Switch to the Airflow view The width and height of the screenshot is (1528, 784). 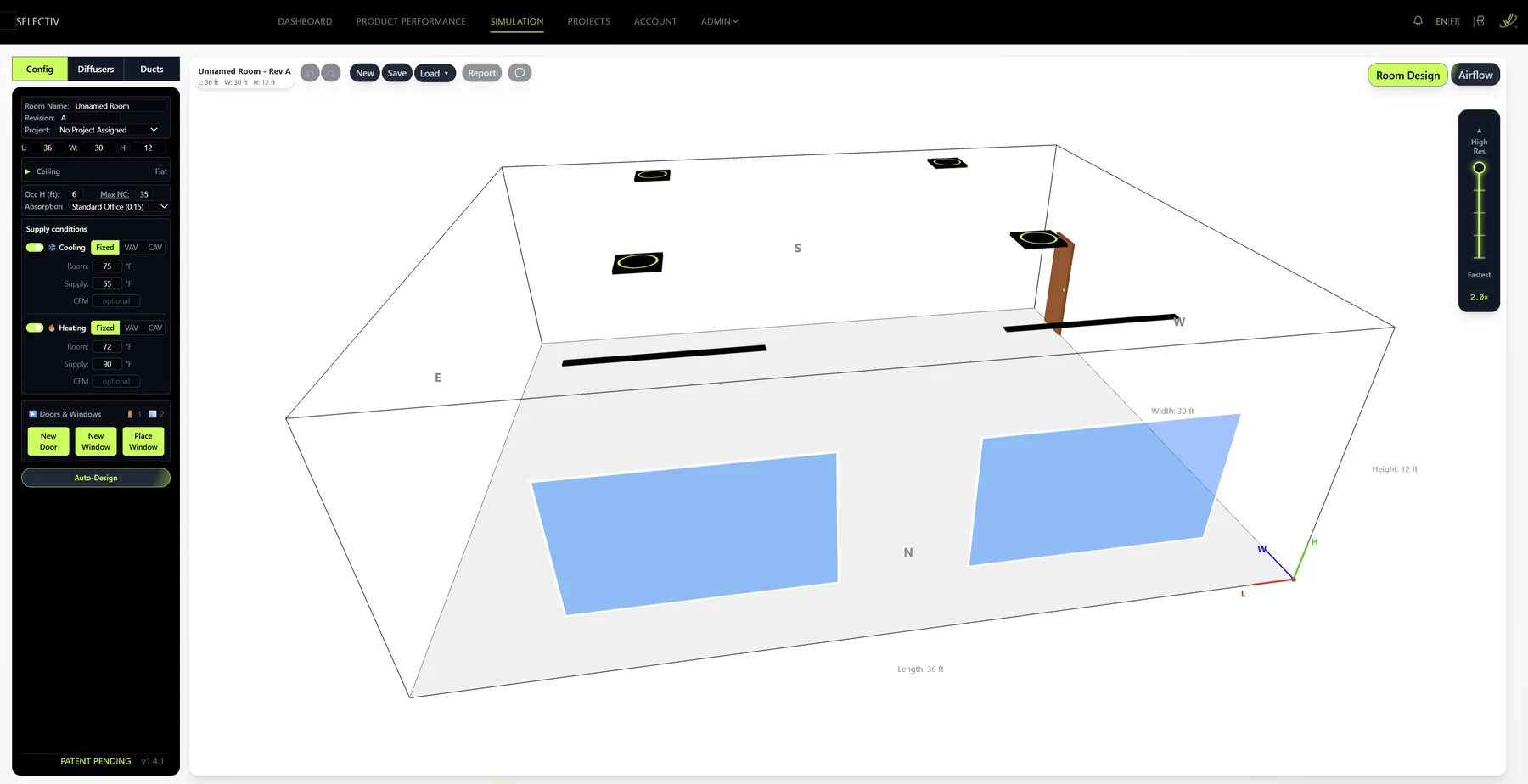1475,75
